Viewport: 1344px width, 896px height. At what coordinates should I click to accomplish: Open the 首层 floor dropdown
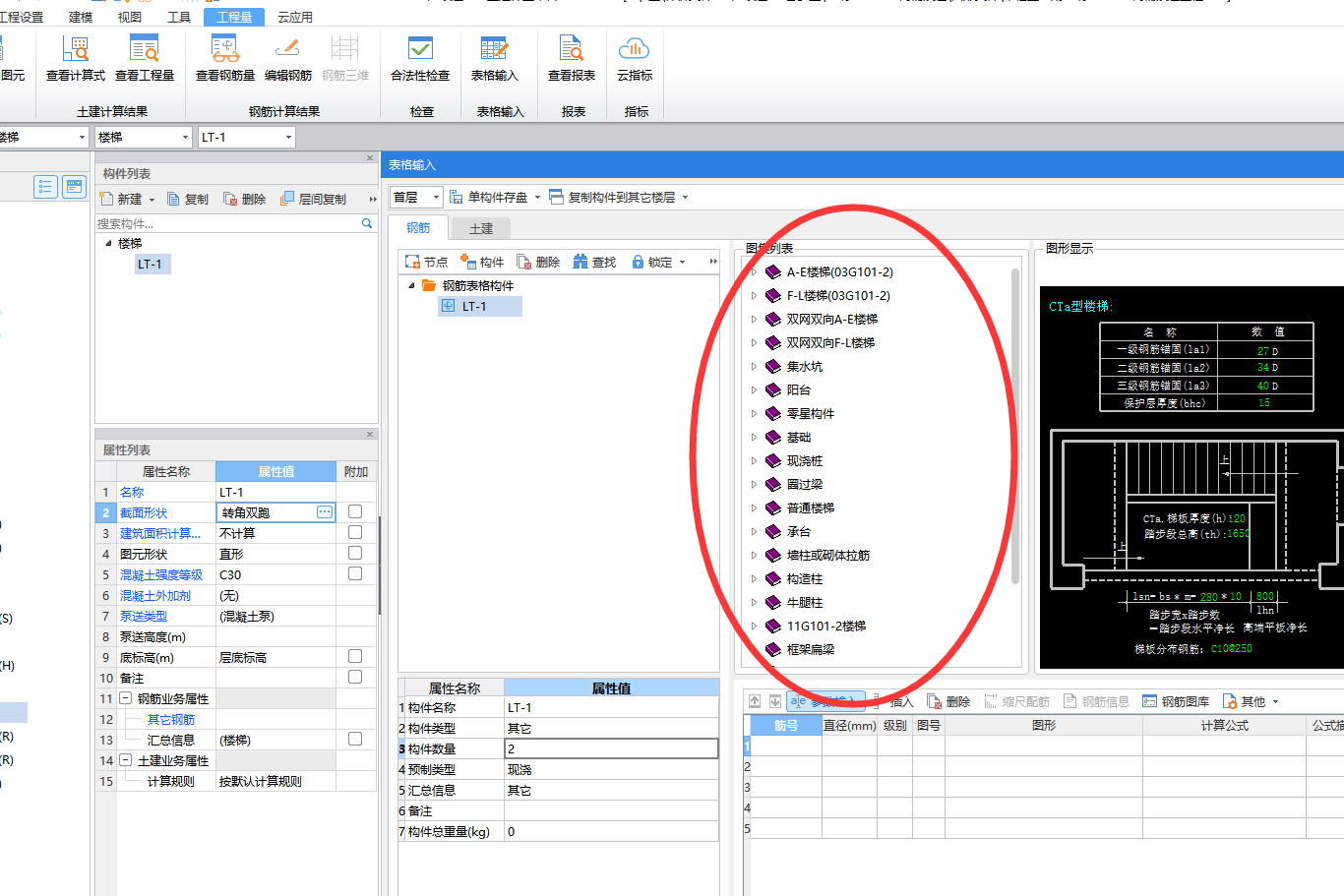pos(416,197)
